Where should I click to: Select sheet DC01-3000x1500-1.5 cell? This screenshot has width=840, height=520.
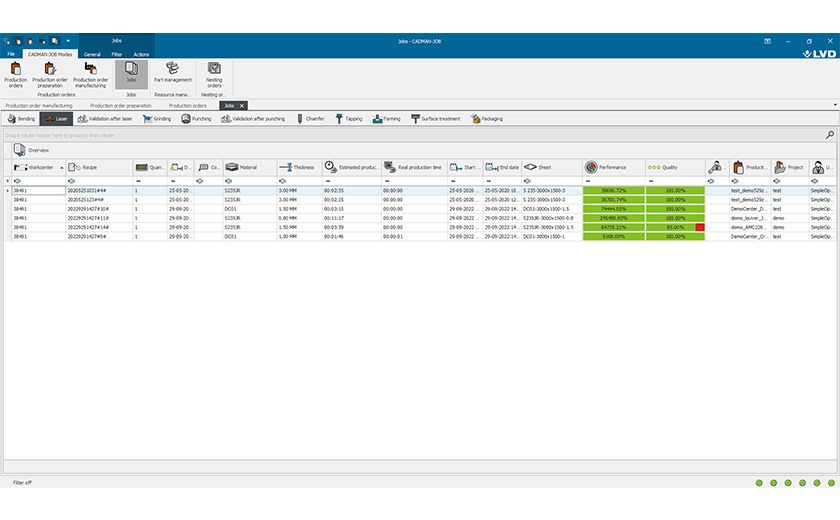tap(552, 209)
